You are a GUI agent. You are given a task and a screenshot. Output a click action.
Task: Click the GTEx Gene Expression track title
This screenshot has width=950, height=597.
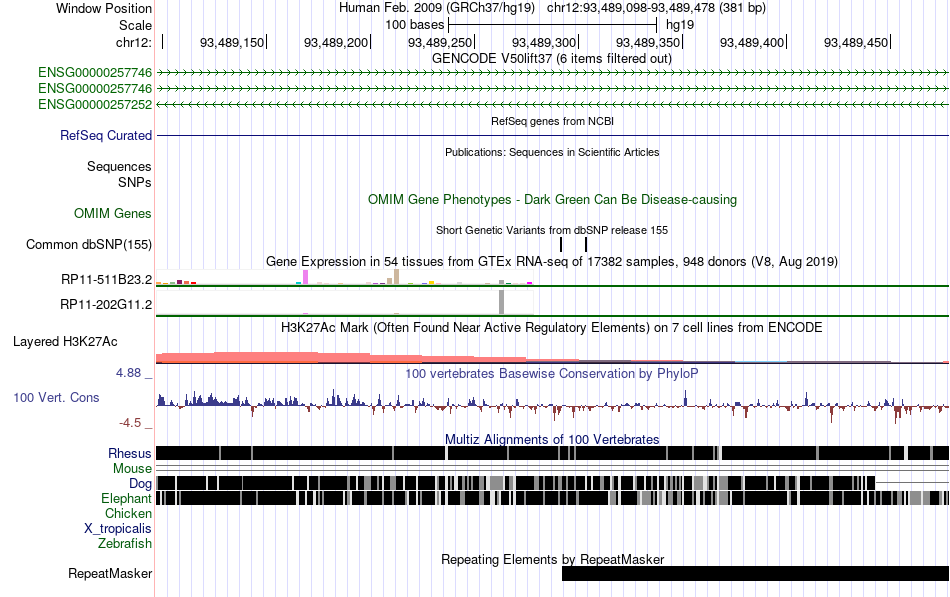click(x=552, y=262)
